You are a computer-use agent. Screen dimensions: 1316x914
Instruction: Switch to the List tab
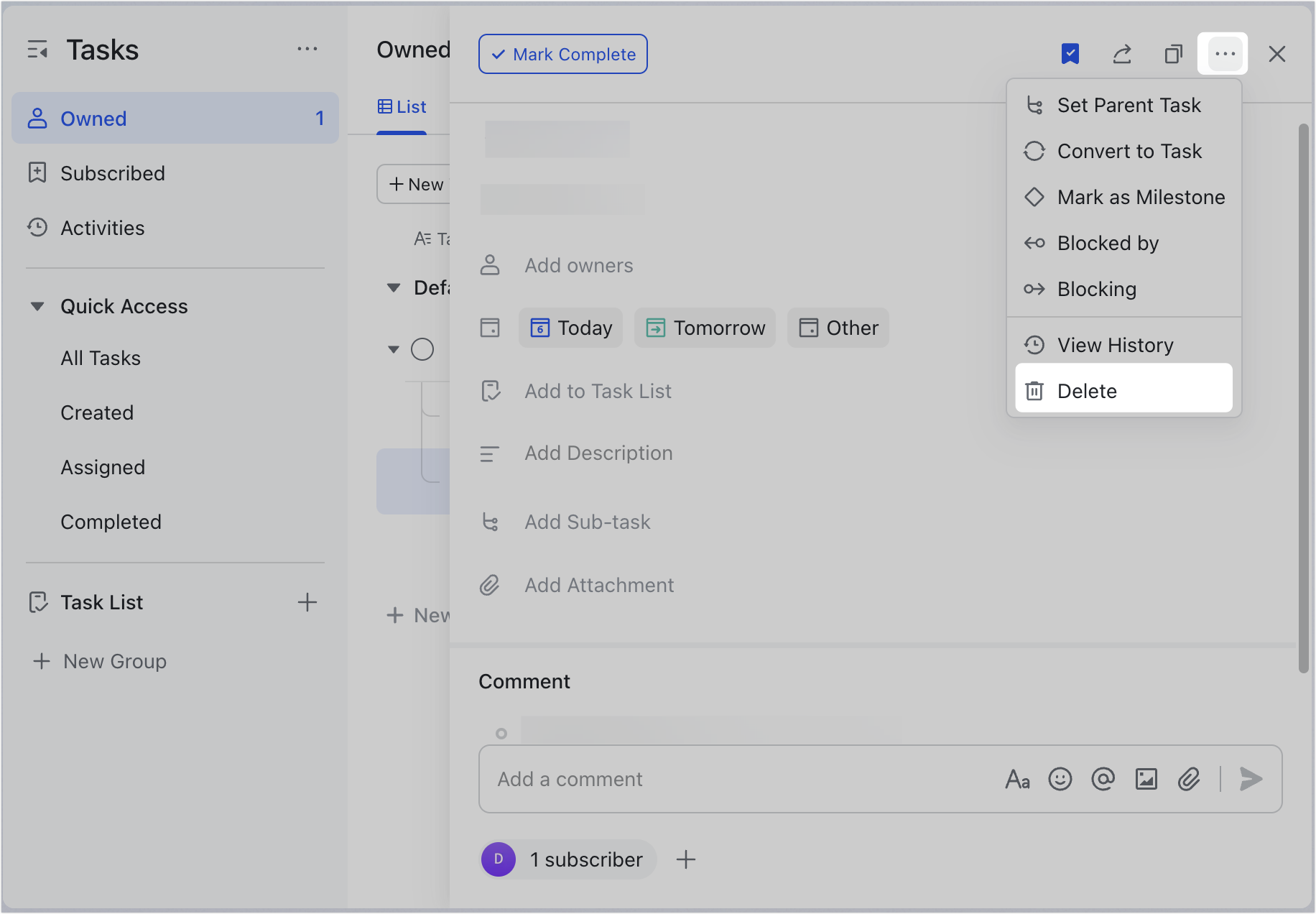click(402, 106)
